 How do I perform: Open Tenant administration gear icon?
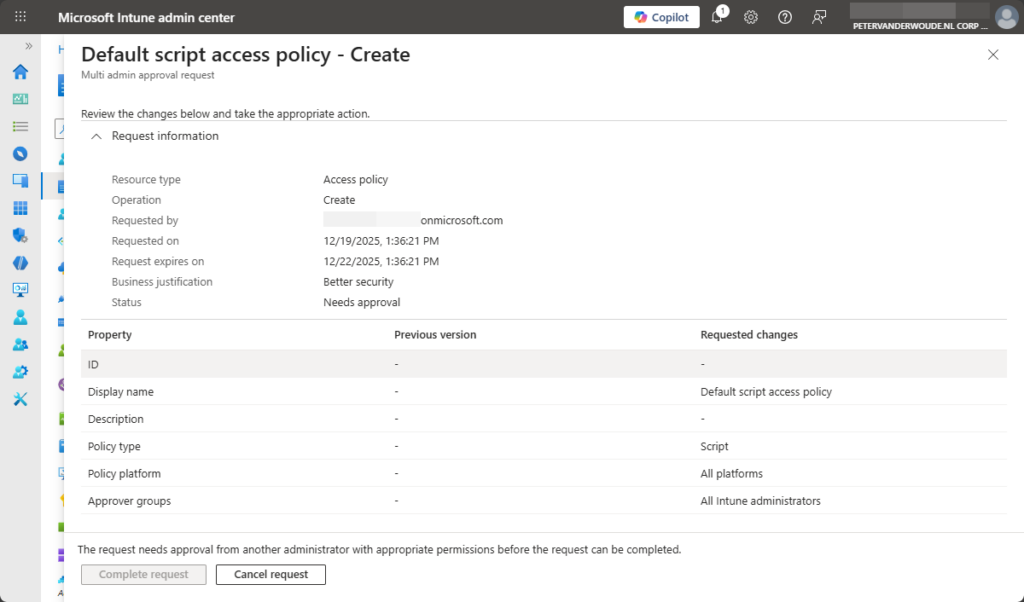pyautogui.click(x=20, y=371)
